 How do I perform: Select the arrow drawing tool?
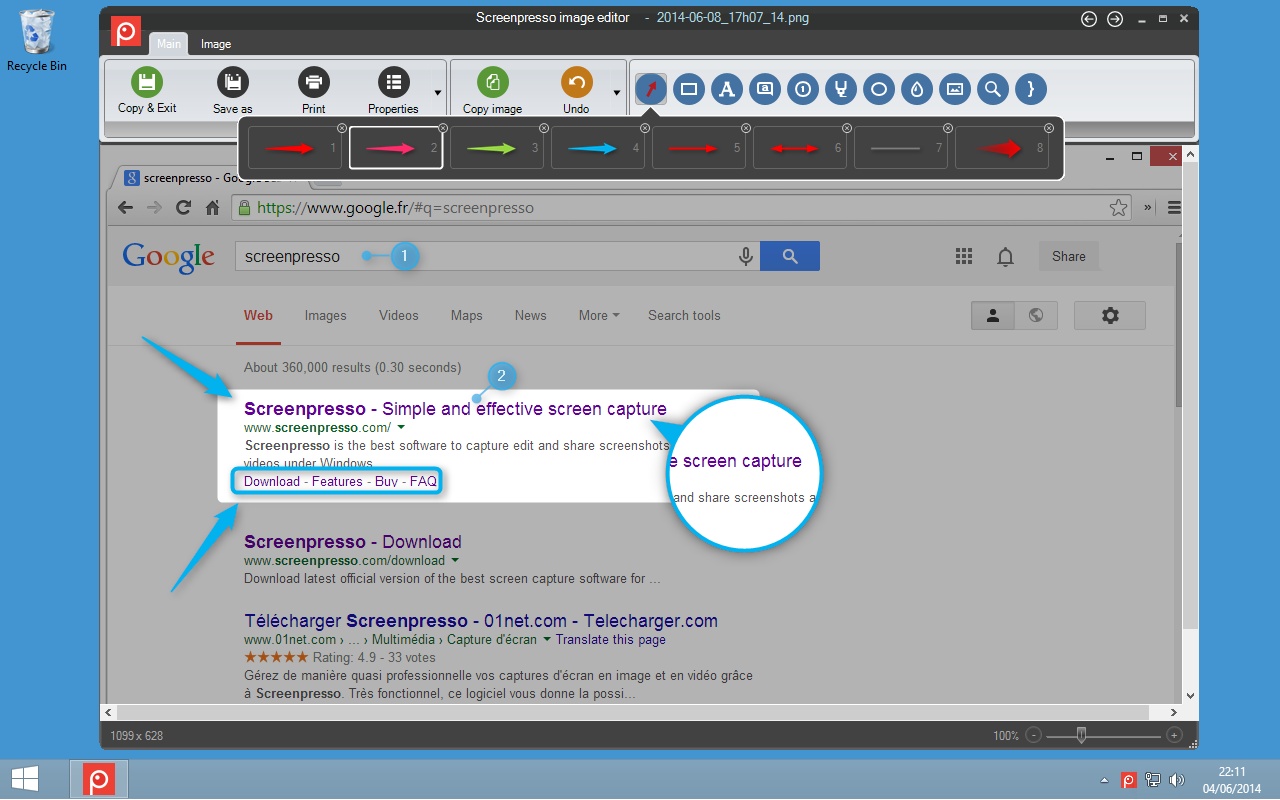coord(651,89)
